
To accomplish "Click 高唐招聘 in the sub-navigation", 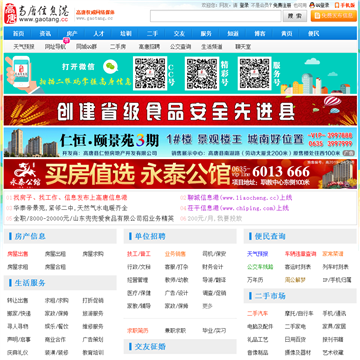I will [x=149, y=47].
